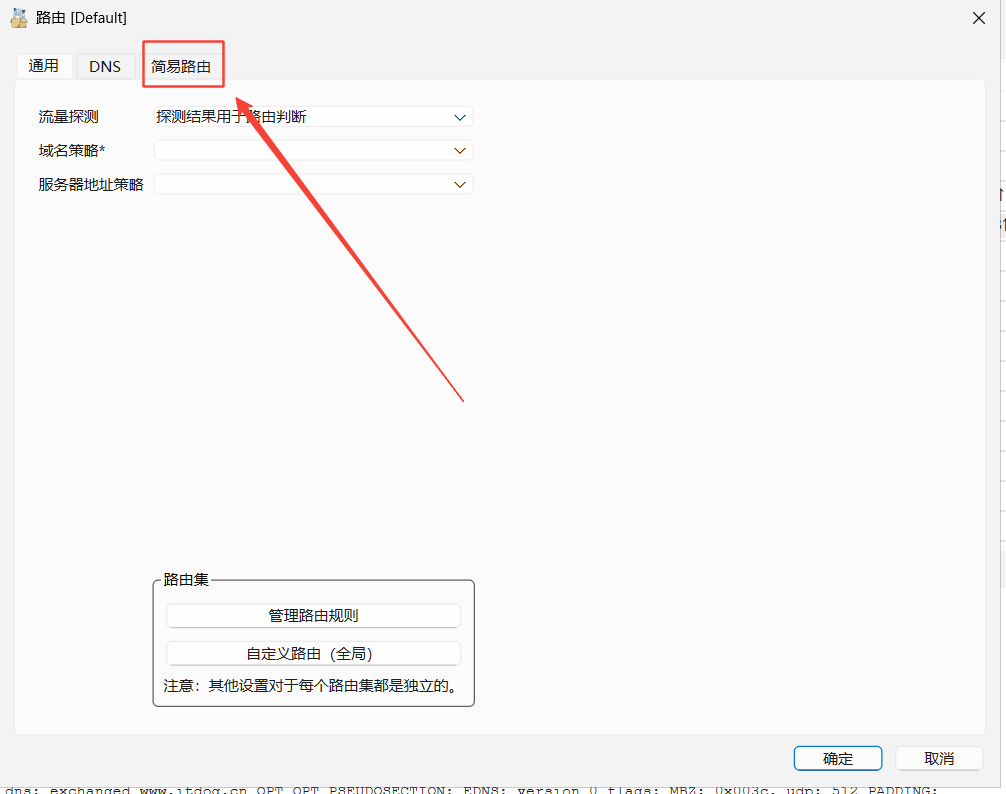
Task: Confirm with the 确定 button
Action: pyautogui.click(x=837, y=758)
